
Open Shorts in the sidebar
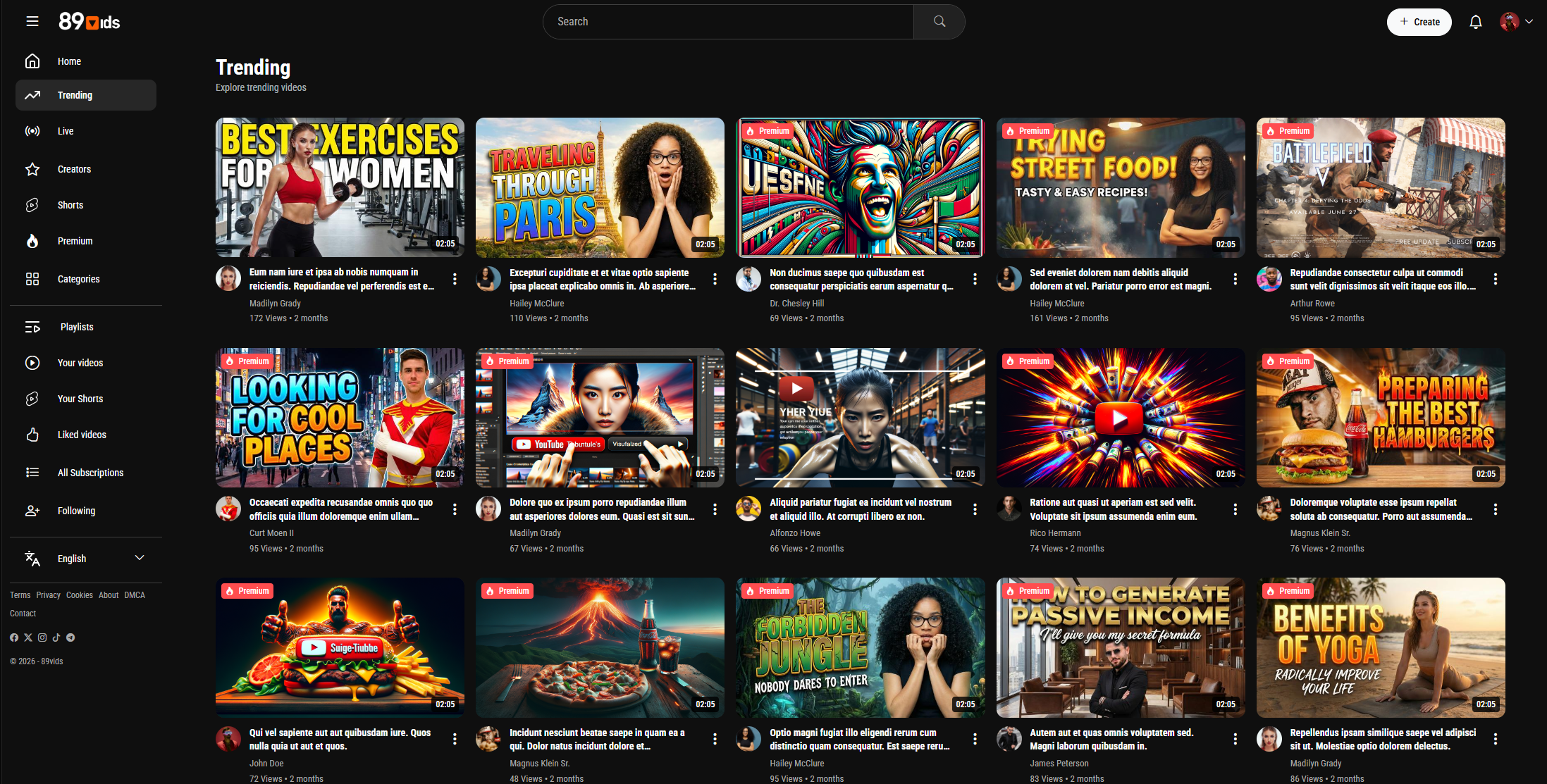pyautogui.click(x=70, y=205)
